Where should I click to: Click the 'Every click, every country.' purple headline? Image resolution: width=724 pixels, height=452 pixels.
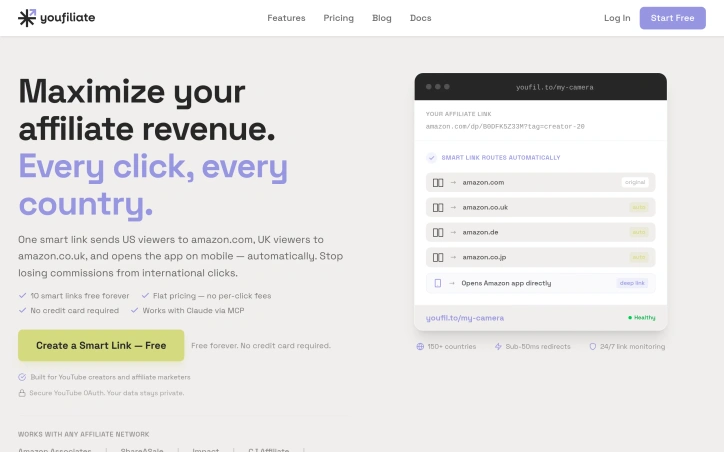pos(153,185)
